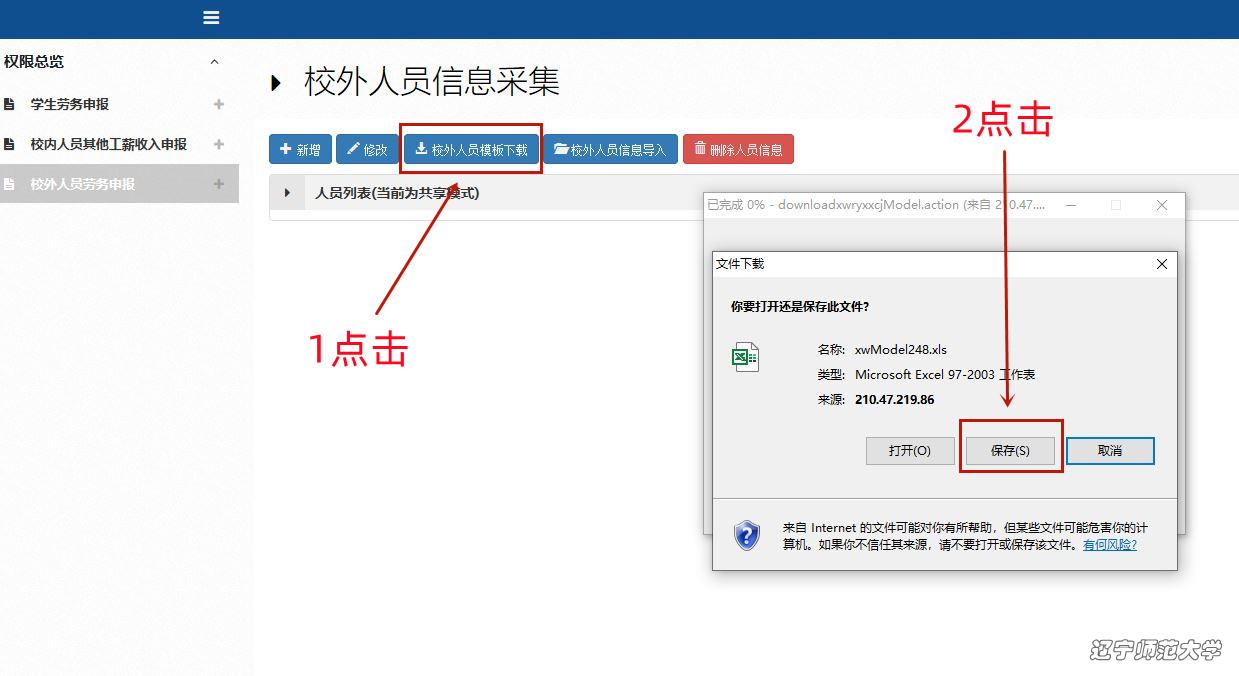The height and width of the screenshot is (676, 1239).
Task: Collapse the 权限总览 sidebar section
Action: click(214, 62)
